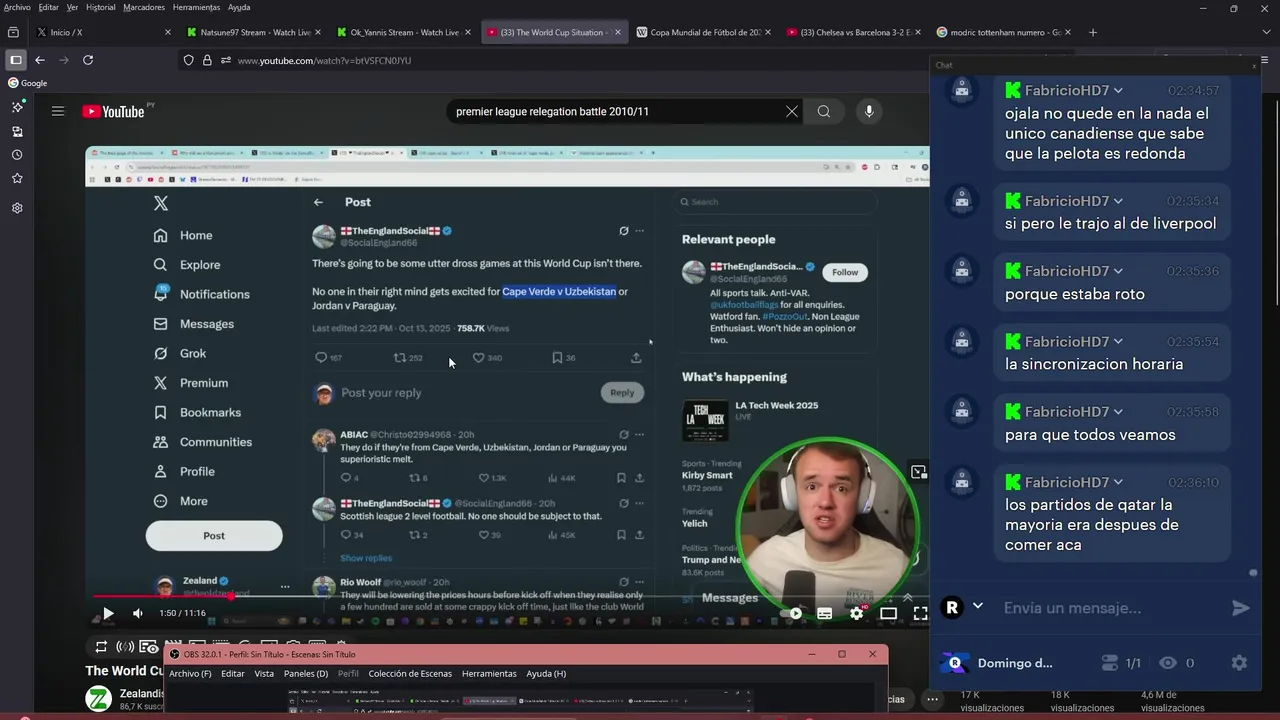Viewport: 1280px width, 720px height.
Task: Click the padlock site security icon
Action: point(207,60)
